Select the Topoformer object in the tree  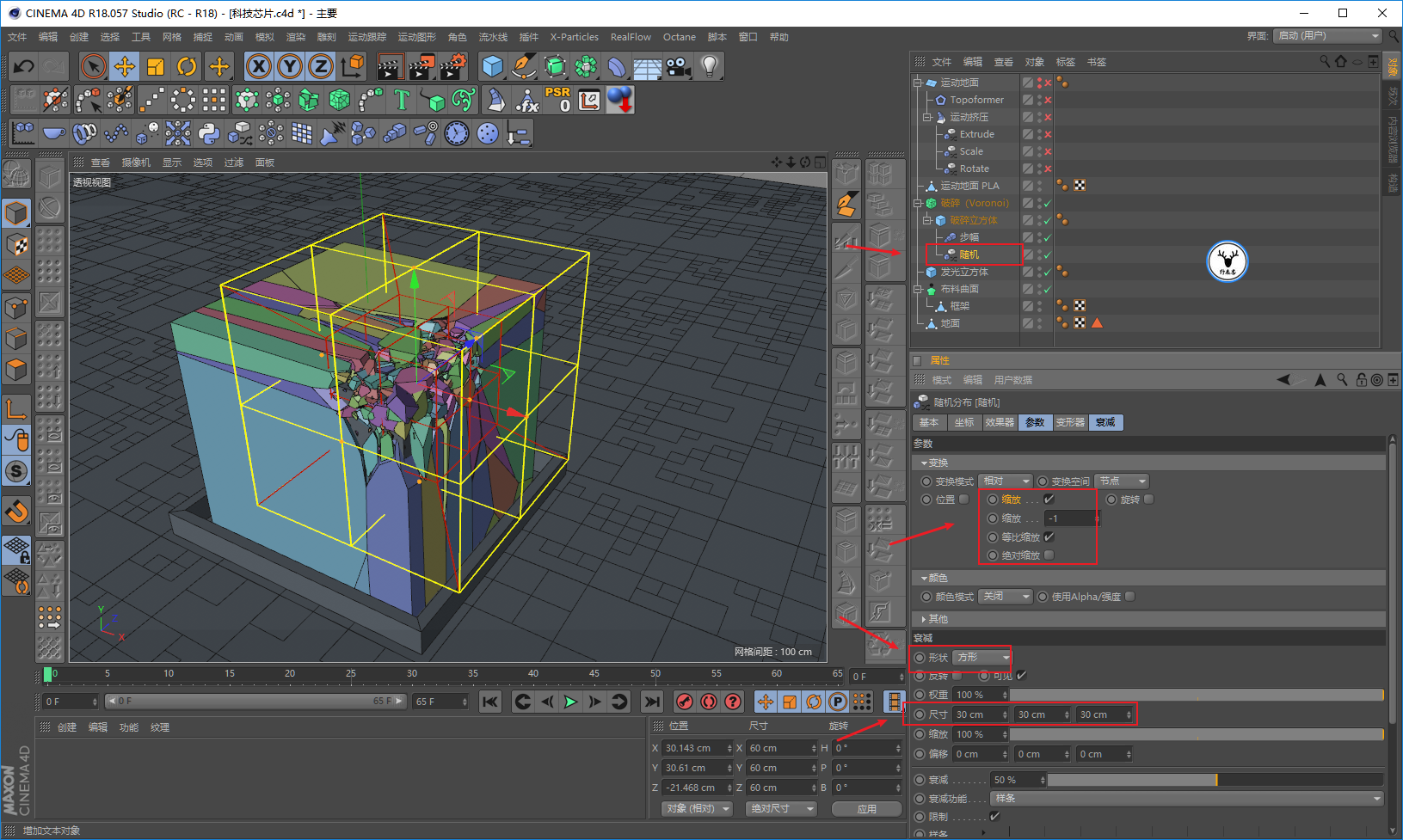[x=976, y=100]
